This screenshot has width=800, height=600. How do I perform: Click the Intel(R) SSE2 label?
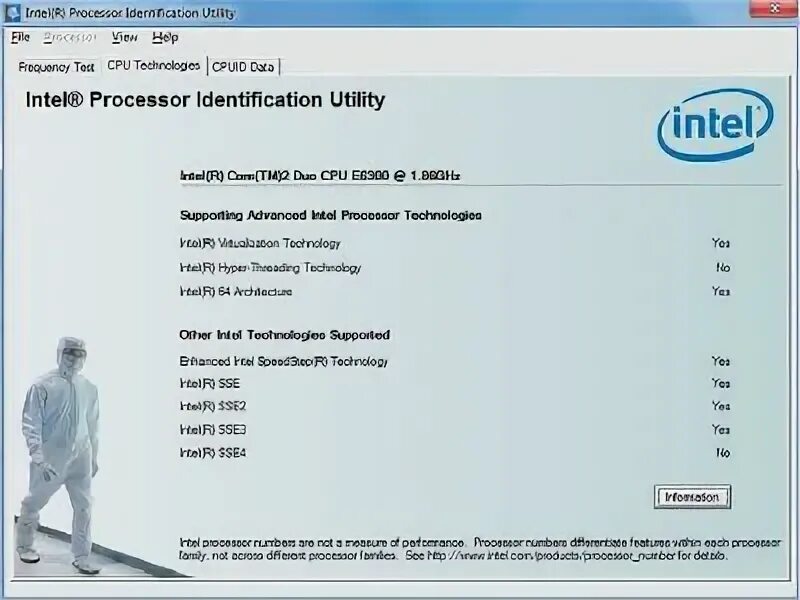213,406
